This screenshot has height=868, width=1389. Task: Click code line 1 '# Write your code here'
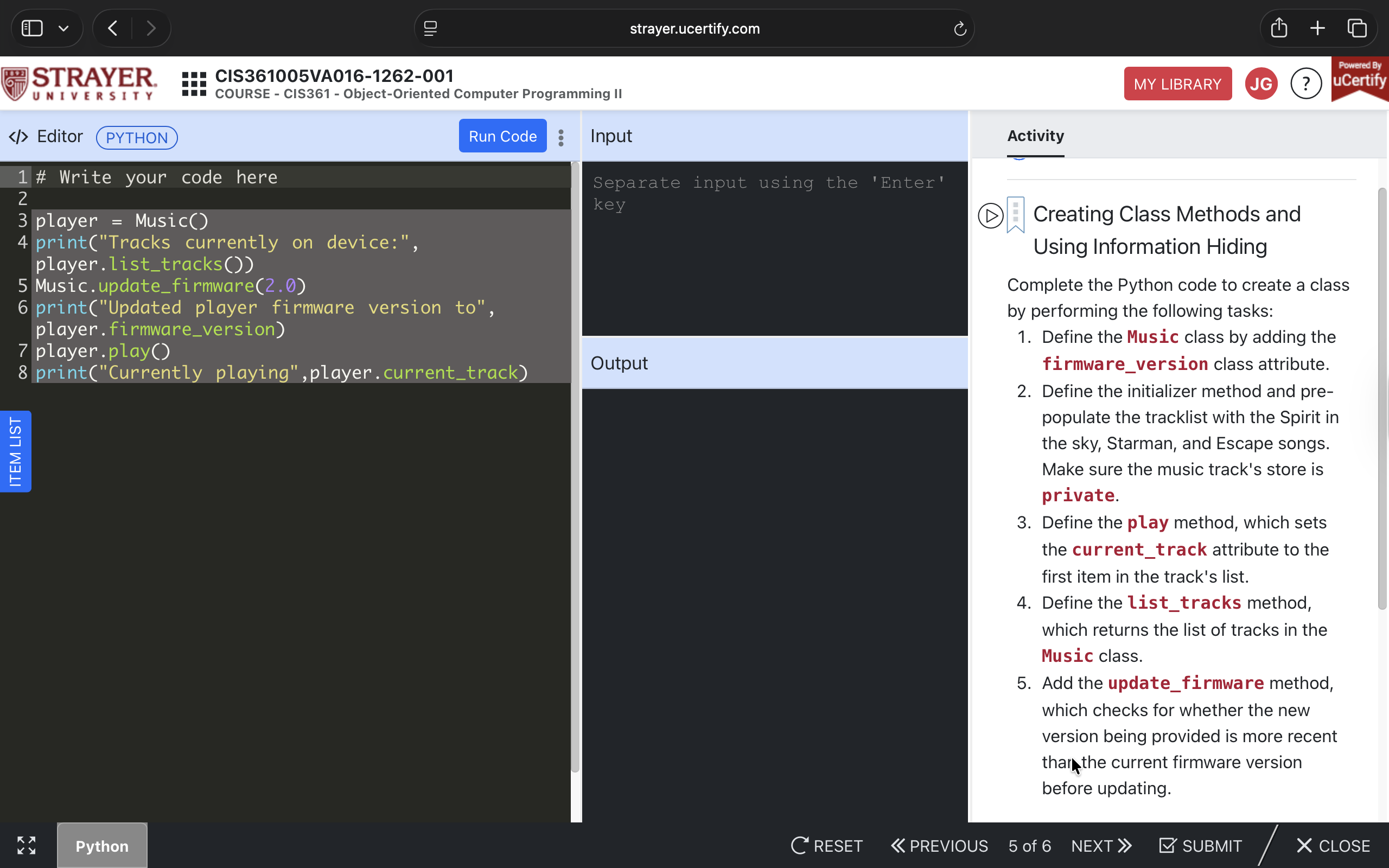[156, 177]
